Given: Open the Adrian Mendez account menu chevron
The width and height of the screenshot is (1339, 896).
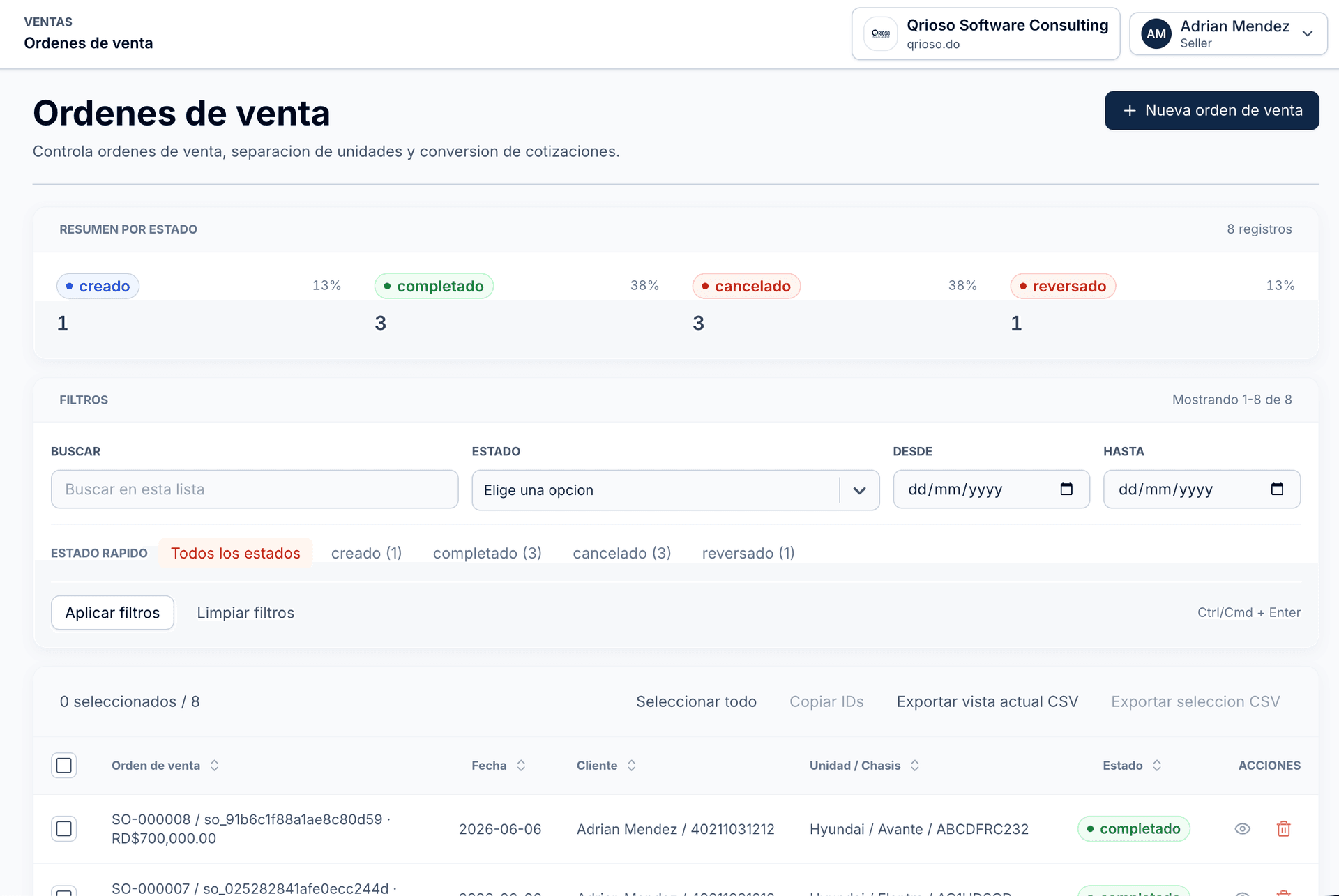Looking at the screenshot, I should tap(1308, 33).
